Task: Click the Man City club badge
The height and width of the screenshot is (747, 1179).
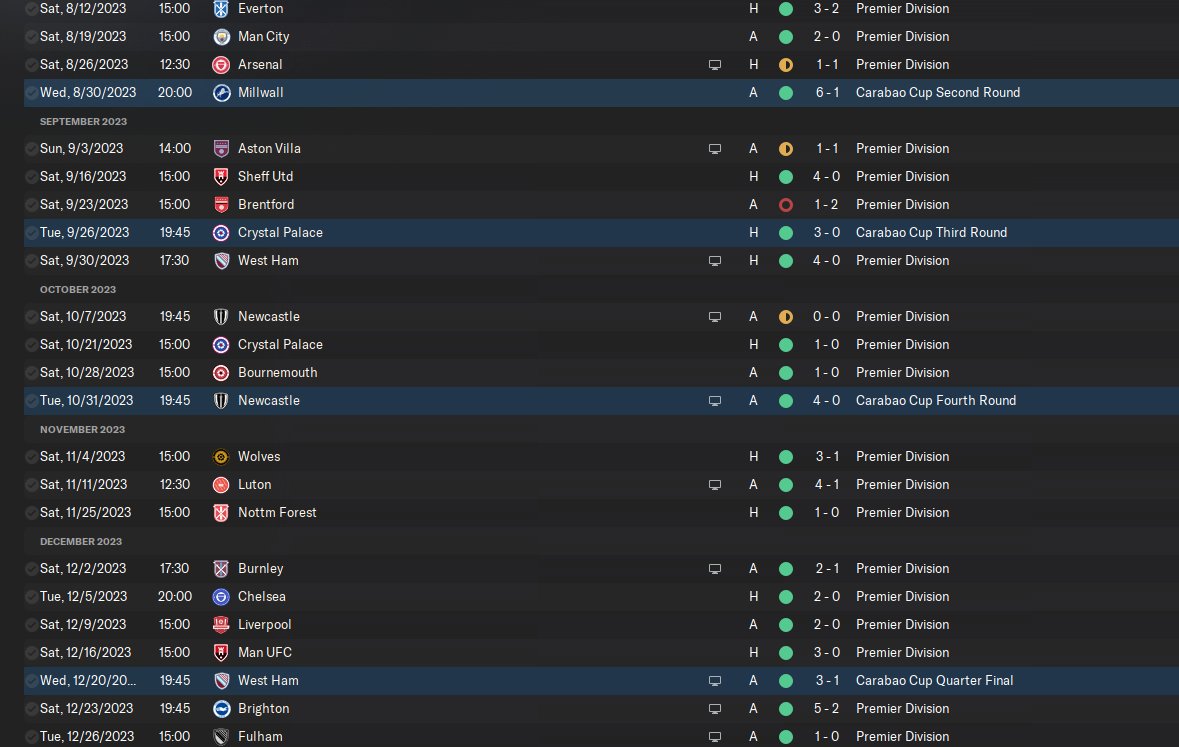Action: (x=221, y=36)
